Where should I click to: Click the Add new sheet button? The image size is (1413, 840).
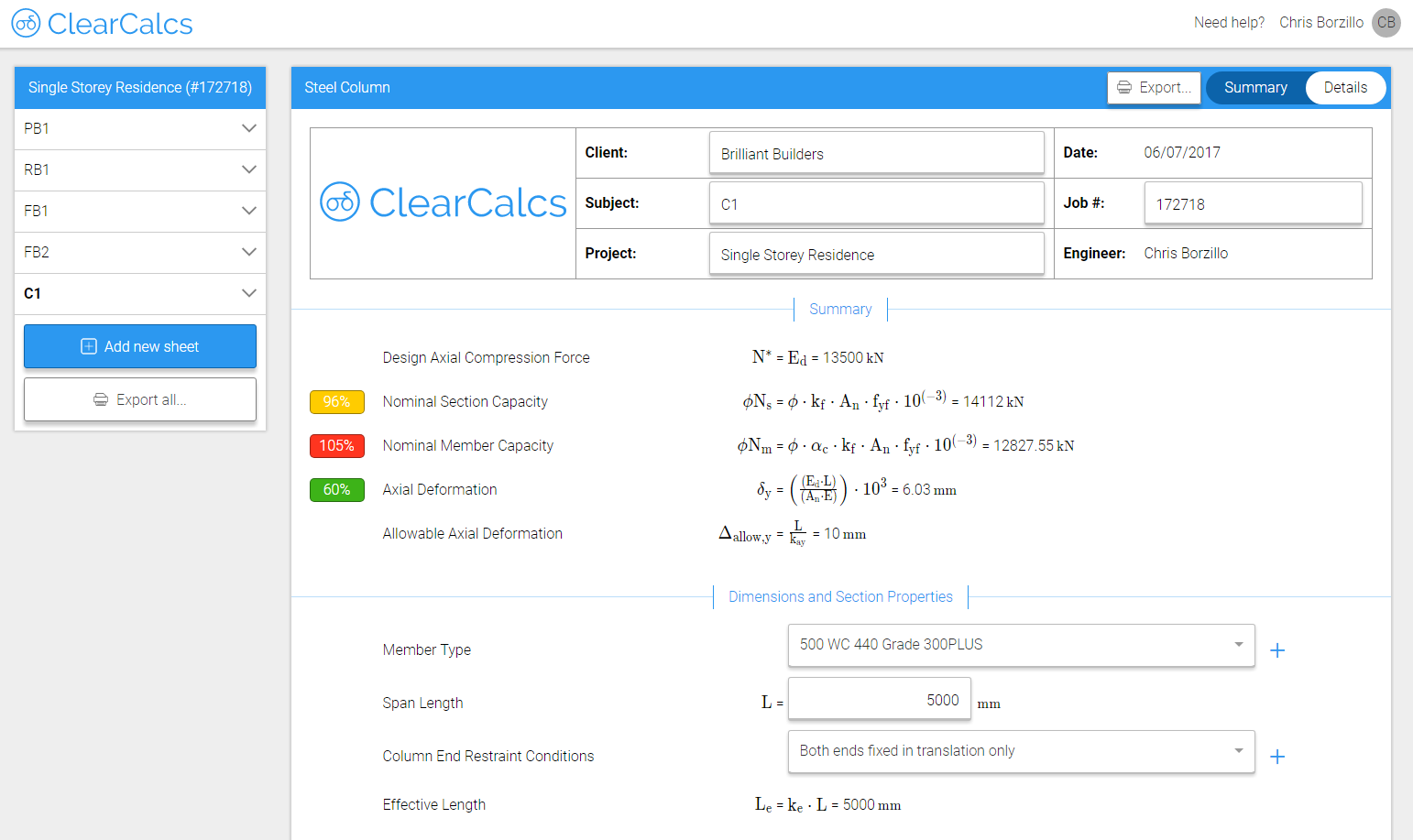coord(139,346)
